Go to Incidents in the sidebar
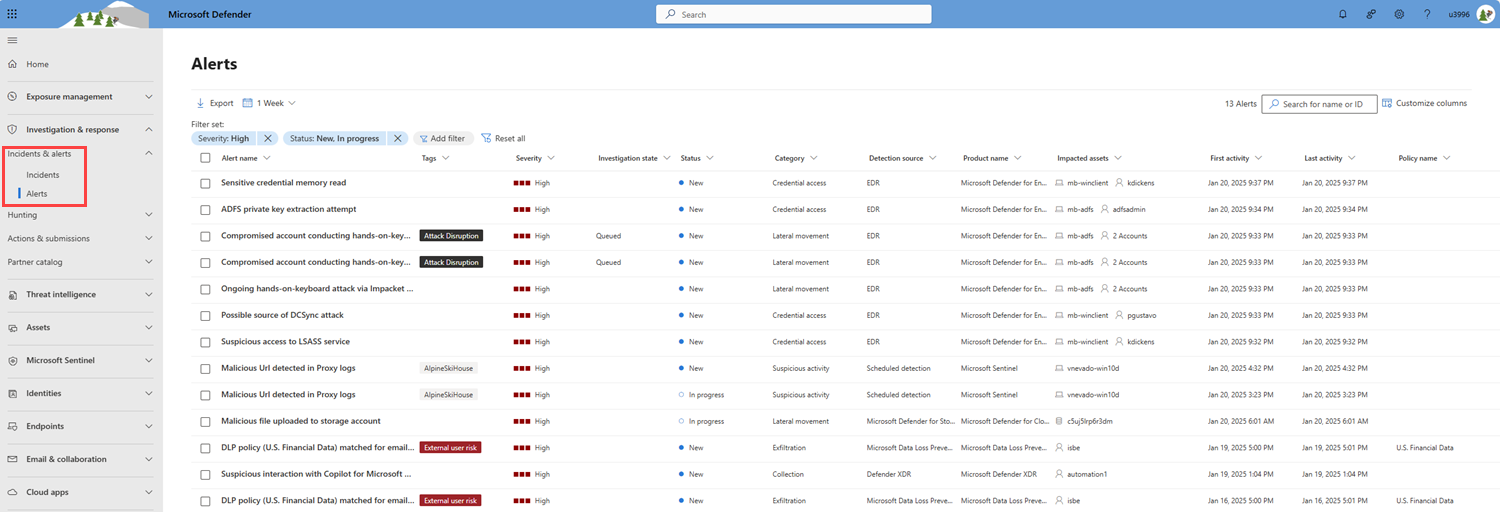This screenshot has height=512, width=1500. [x=43, y=175]
